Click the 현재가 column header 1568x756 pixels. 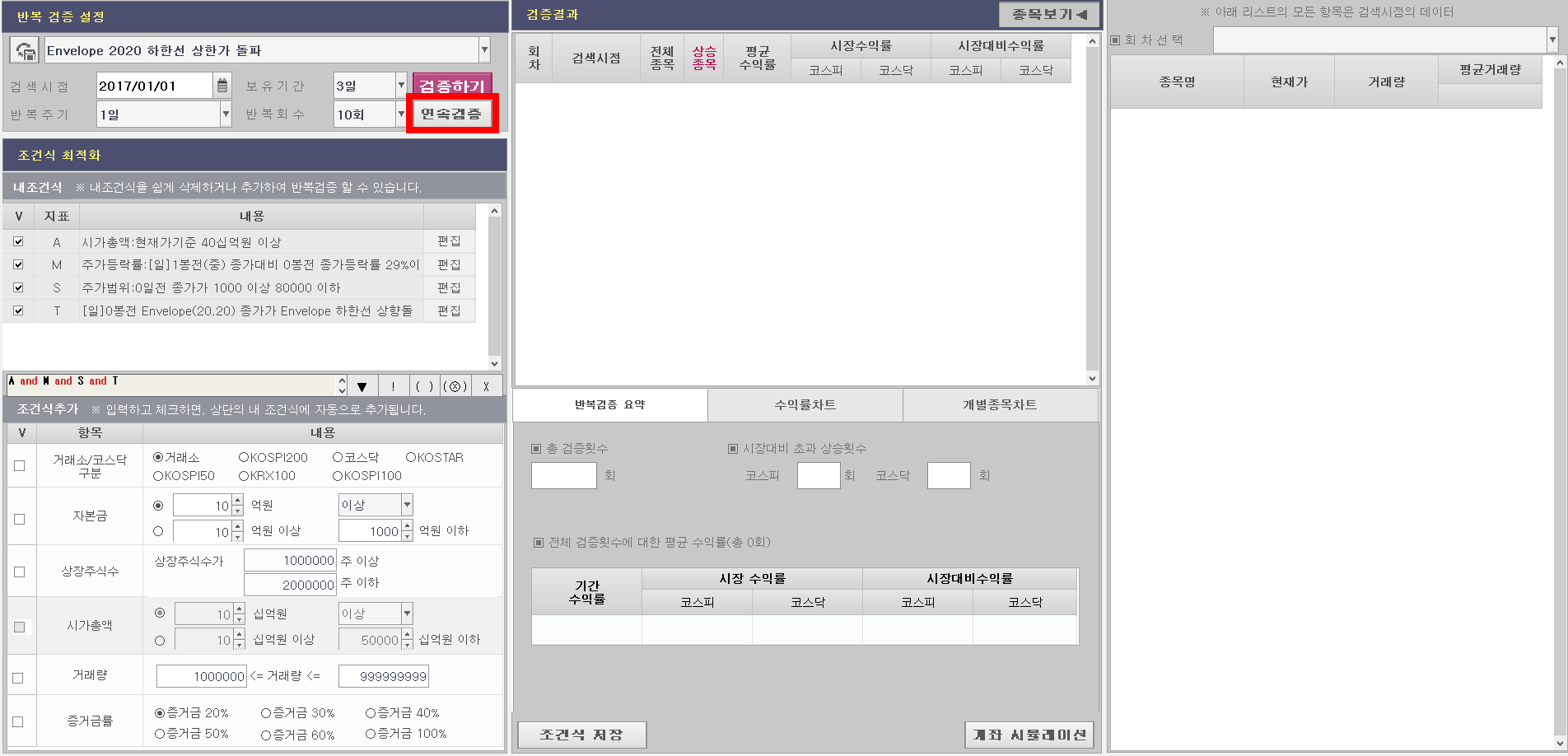tap(1289, 82)
